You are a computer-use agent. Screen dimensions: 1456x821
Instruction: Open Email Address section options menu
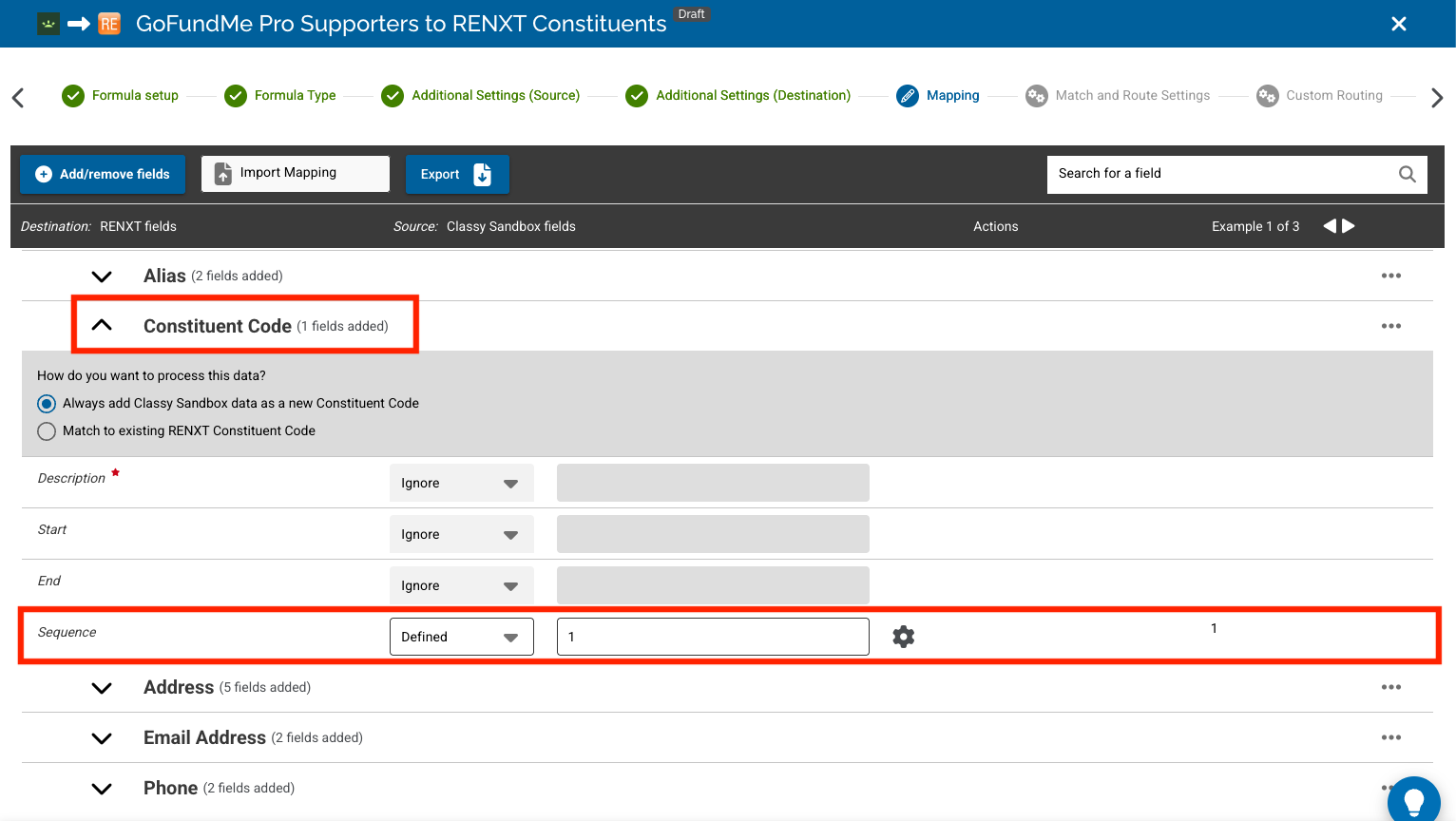[1391, 737]
